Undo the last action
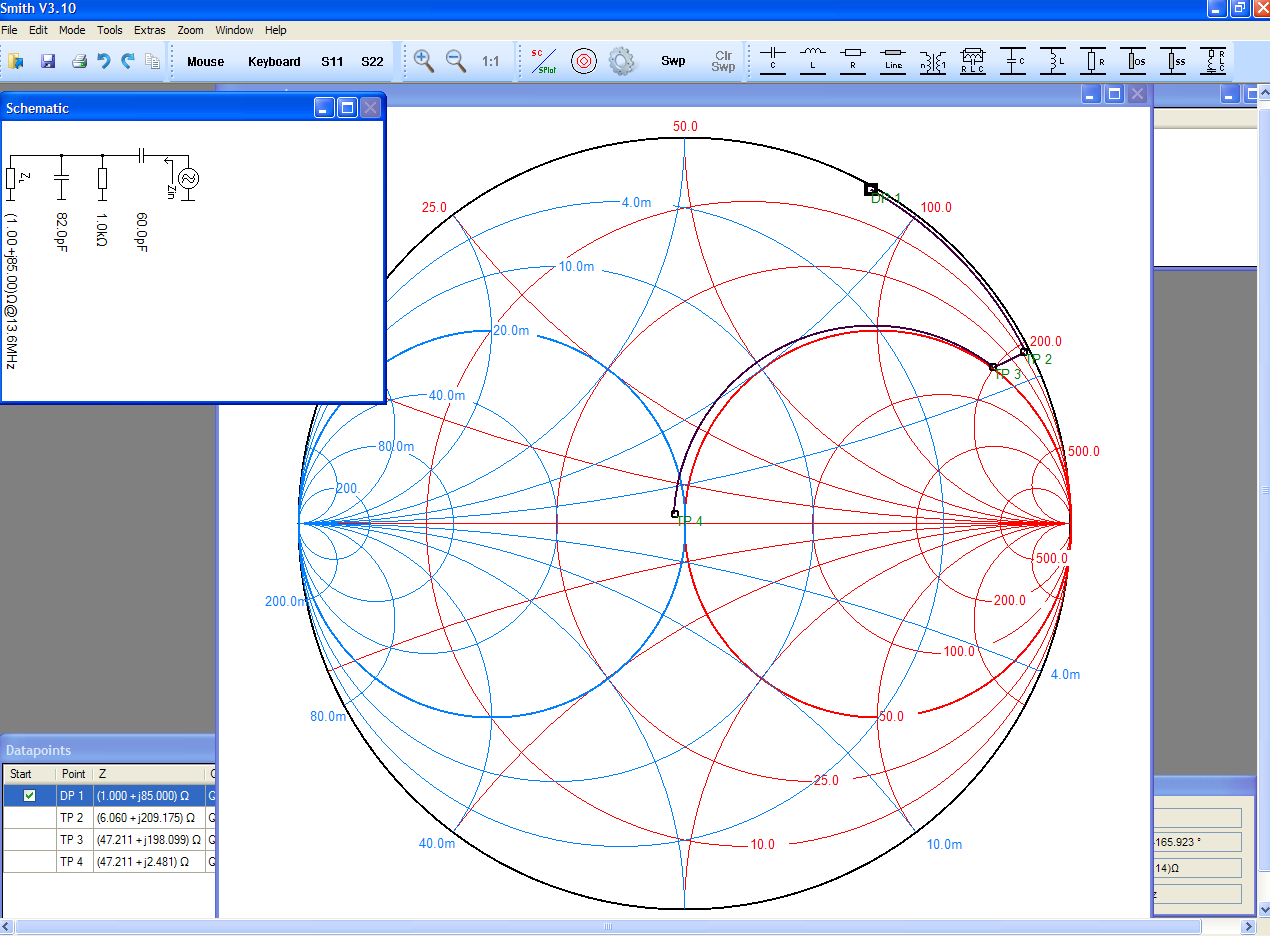 tap(103, 62)
